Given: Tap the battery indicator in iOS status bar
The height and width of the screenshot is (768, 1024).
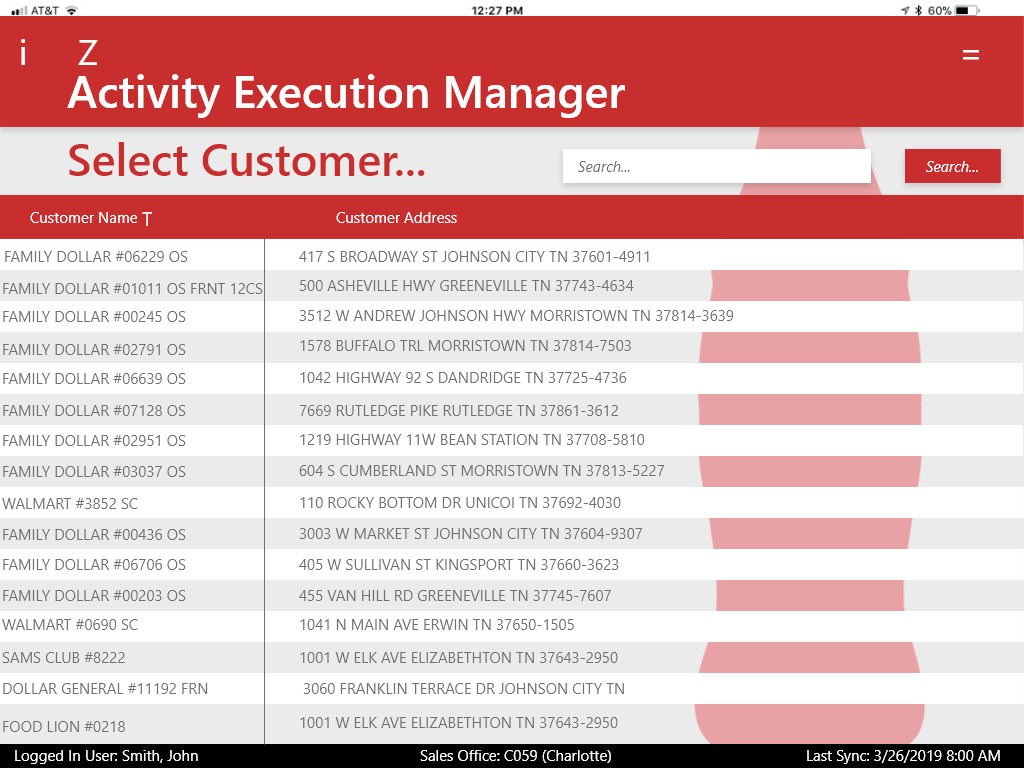Looking at the screenshot, I should pos(966,10).
